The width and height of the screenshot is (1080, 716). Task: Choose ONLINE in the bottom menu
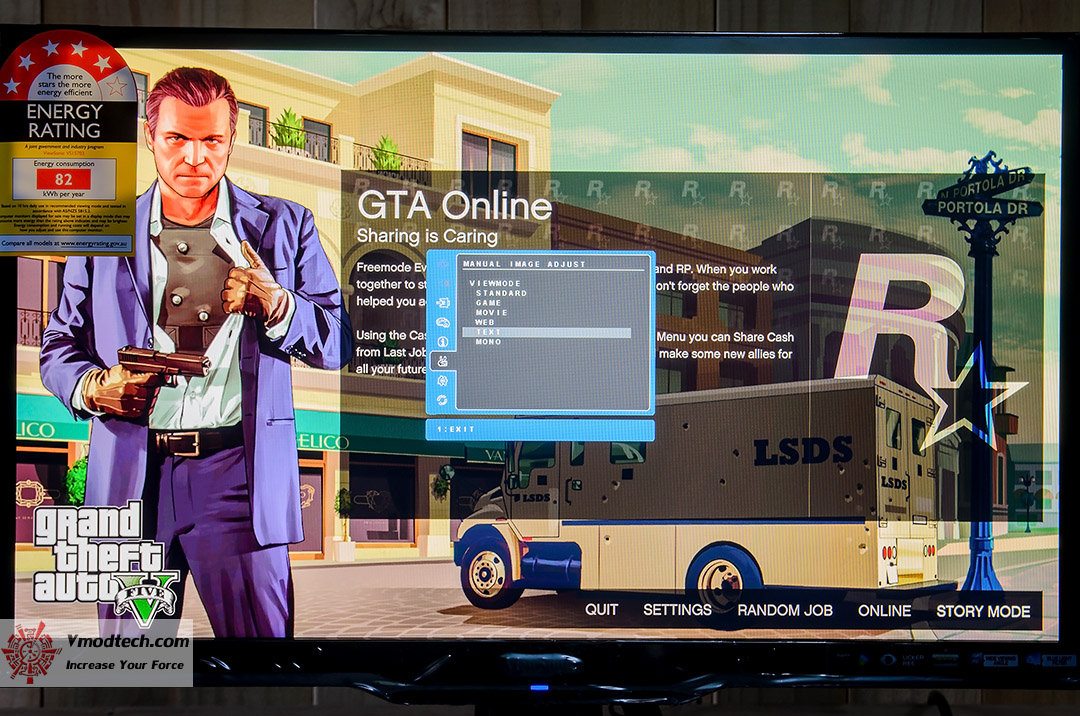point(884,611)
